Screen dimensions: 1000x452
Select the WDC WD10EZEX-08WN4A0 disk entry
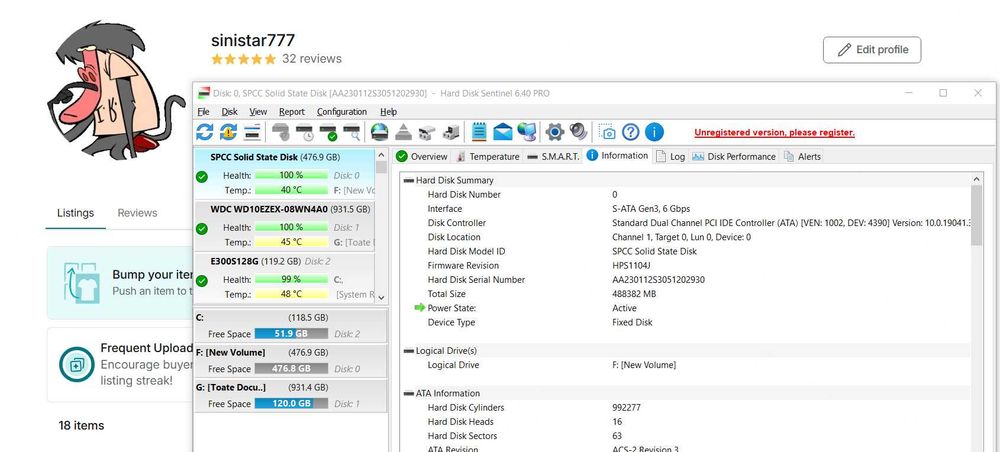point(284,226)
